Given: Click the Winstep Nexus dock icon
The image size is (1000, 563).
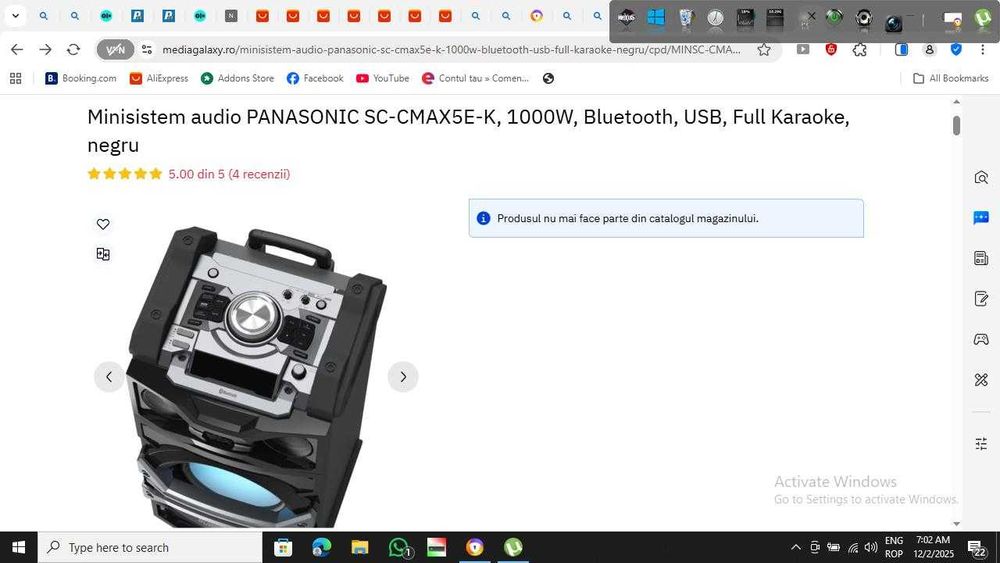Looking at the screenshot, I should [x=626, y=18].
